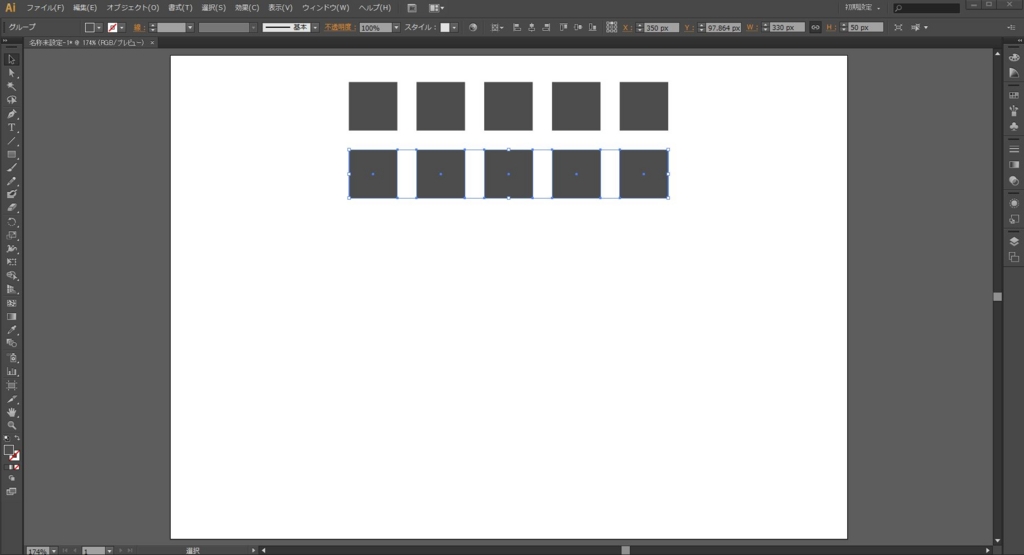Select the Blend tool
Screen dimensions: 1024x555
(x=11, y=343)
